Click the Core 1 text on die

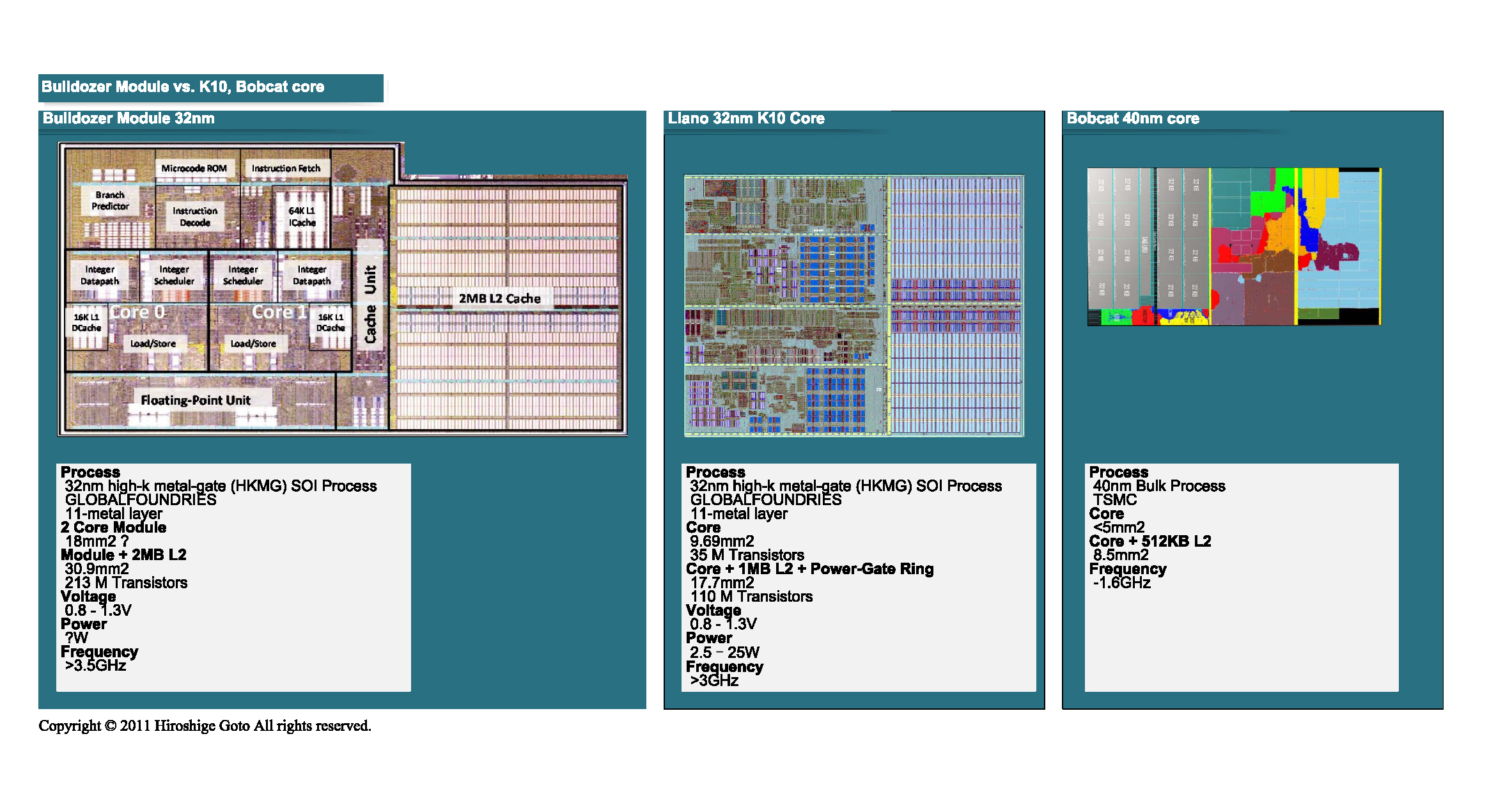coord(279,312)
